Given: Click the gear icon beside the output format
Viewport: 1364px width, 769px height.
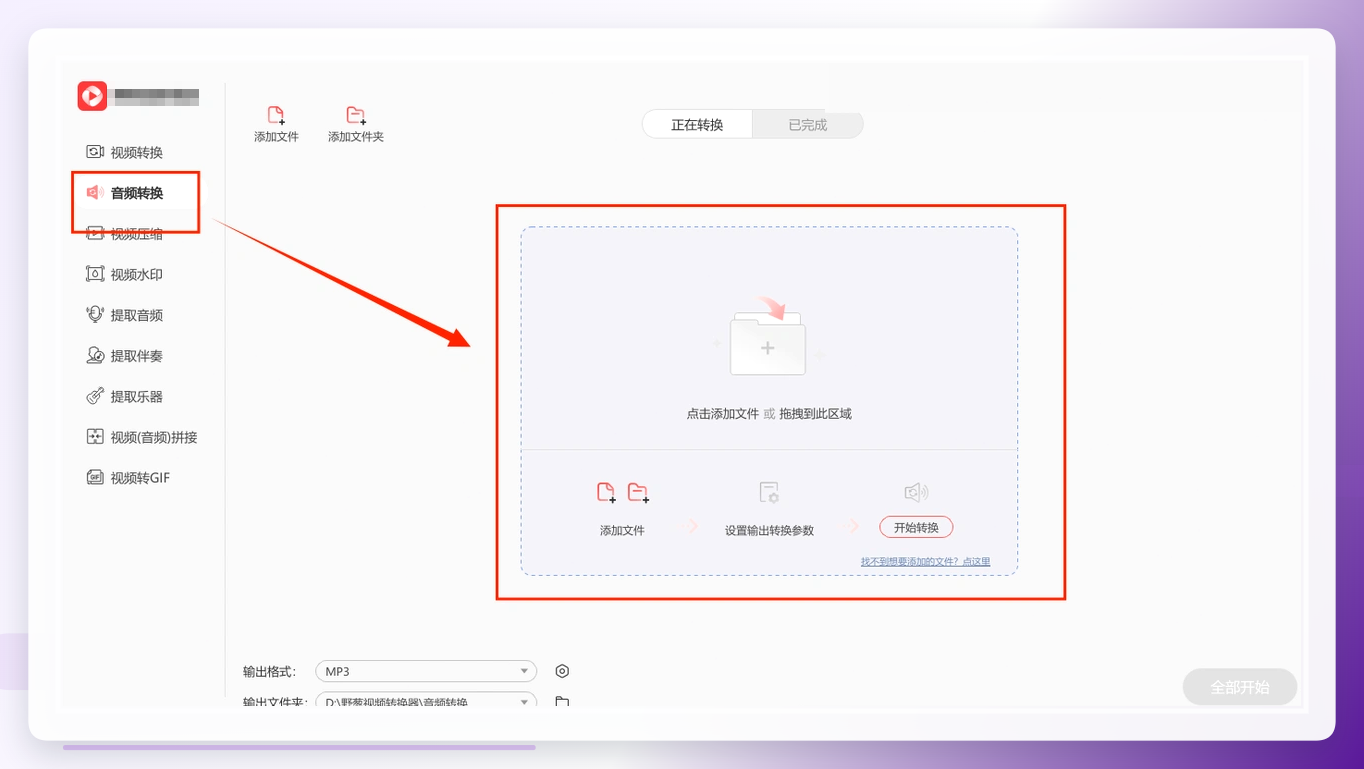Looking at the screenshot, I should (x=562, y=671).
